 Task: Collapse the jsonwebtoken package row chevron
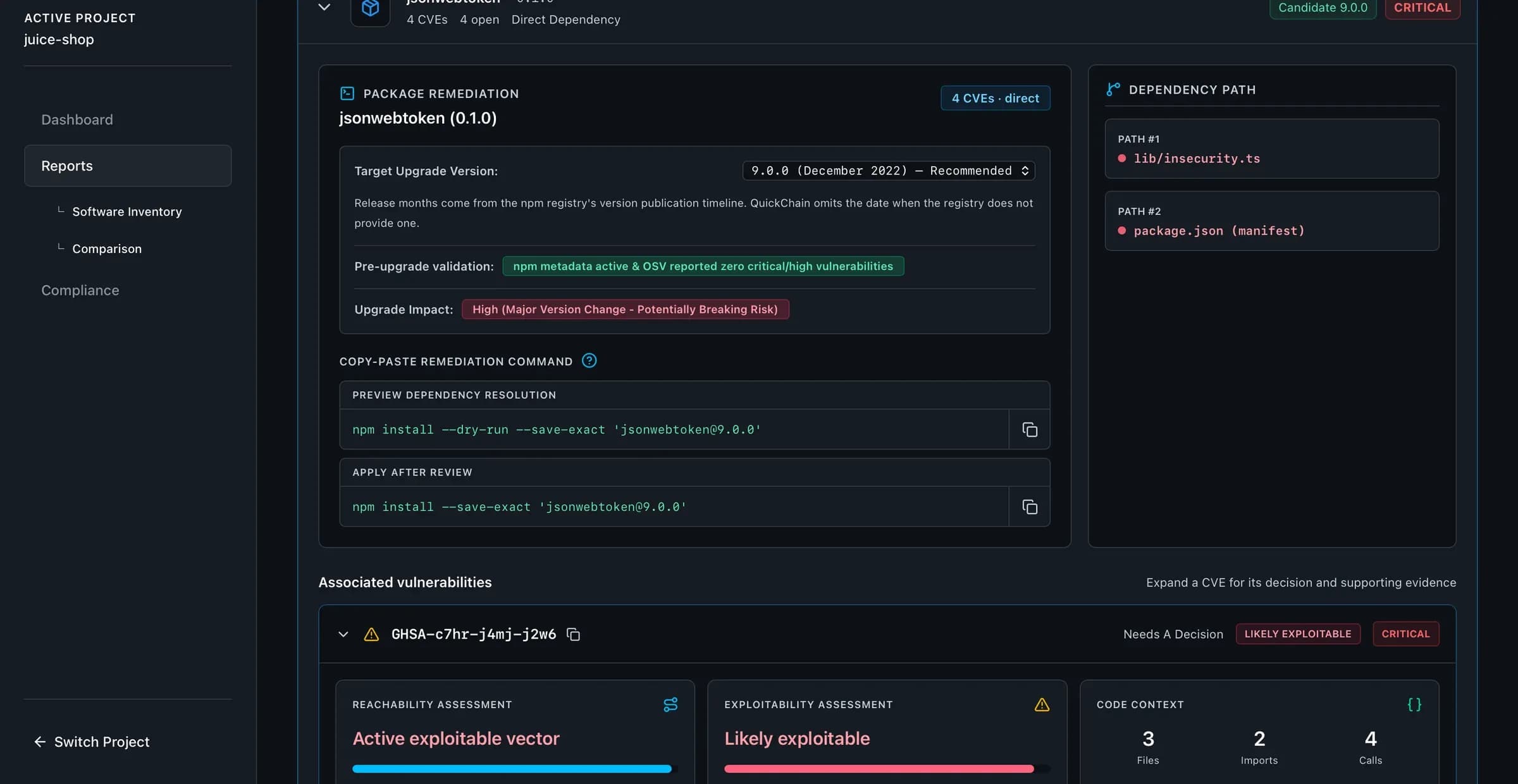(x=324, y=7)
